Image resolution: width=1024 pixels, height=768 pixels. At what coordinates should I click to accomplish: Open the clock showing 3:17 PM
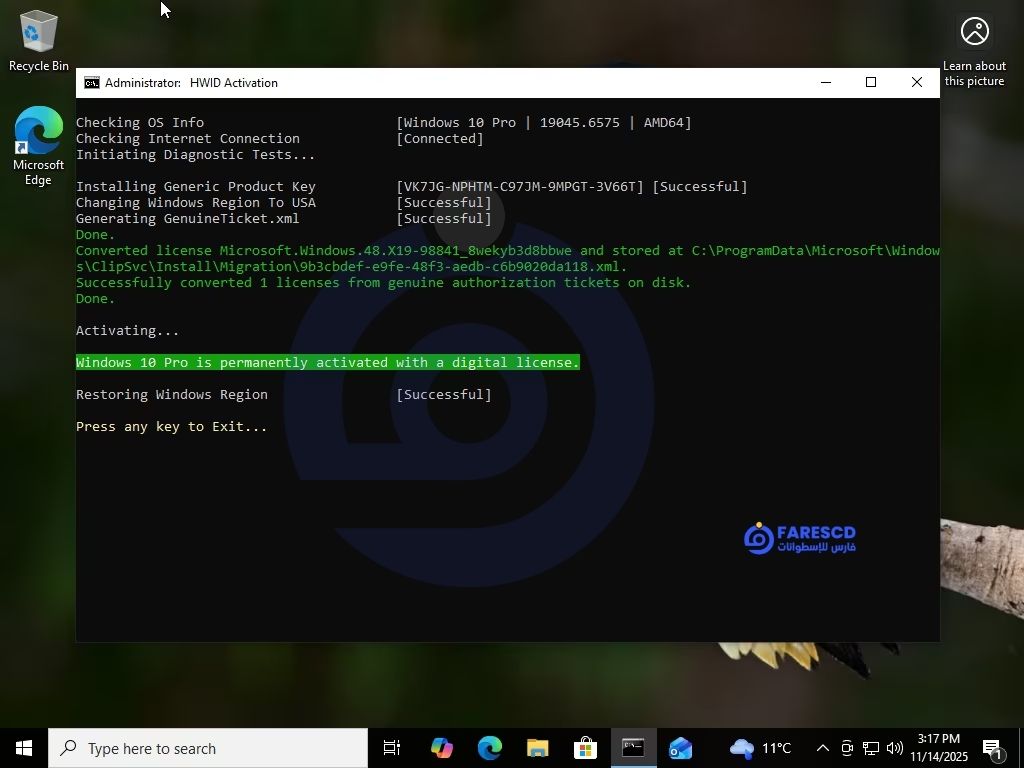pyautogui.click(x=938, y=748)
